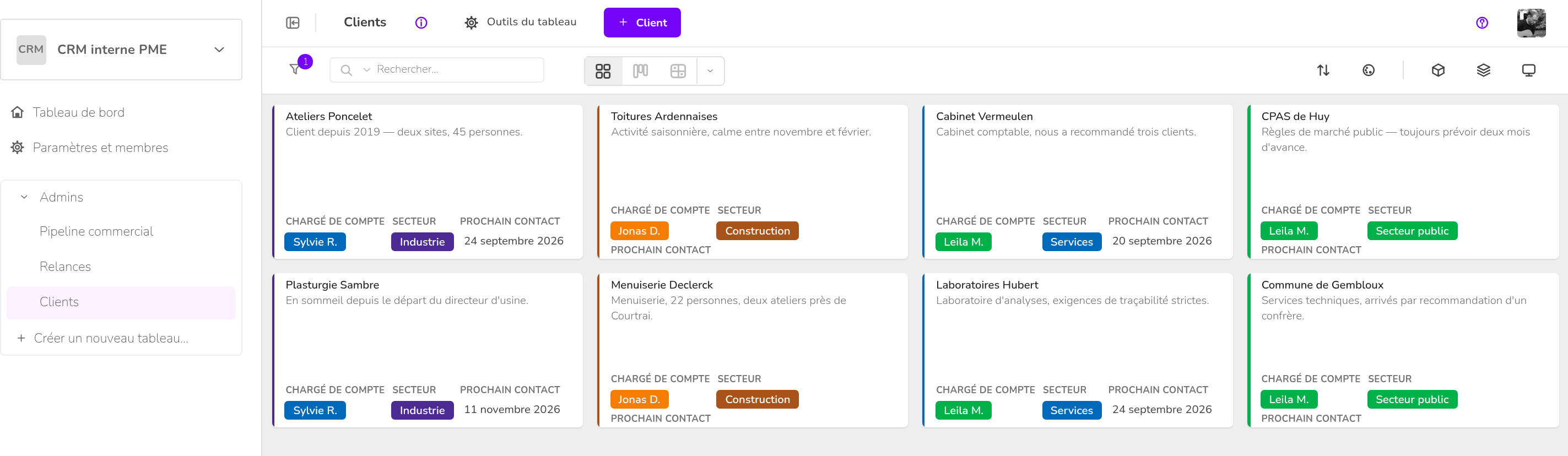Viewport: 1568px width, 456px height.
Task: Select Clients board in sidebar
Action: [121, 302]
